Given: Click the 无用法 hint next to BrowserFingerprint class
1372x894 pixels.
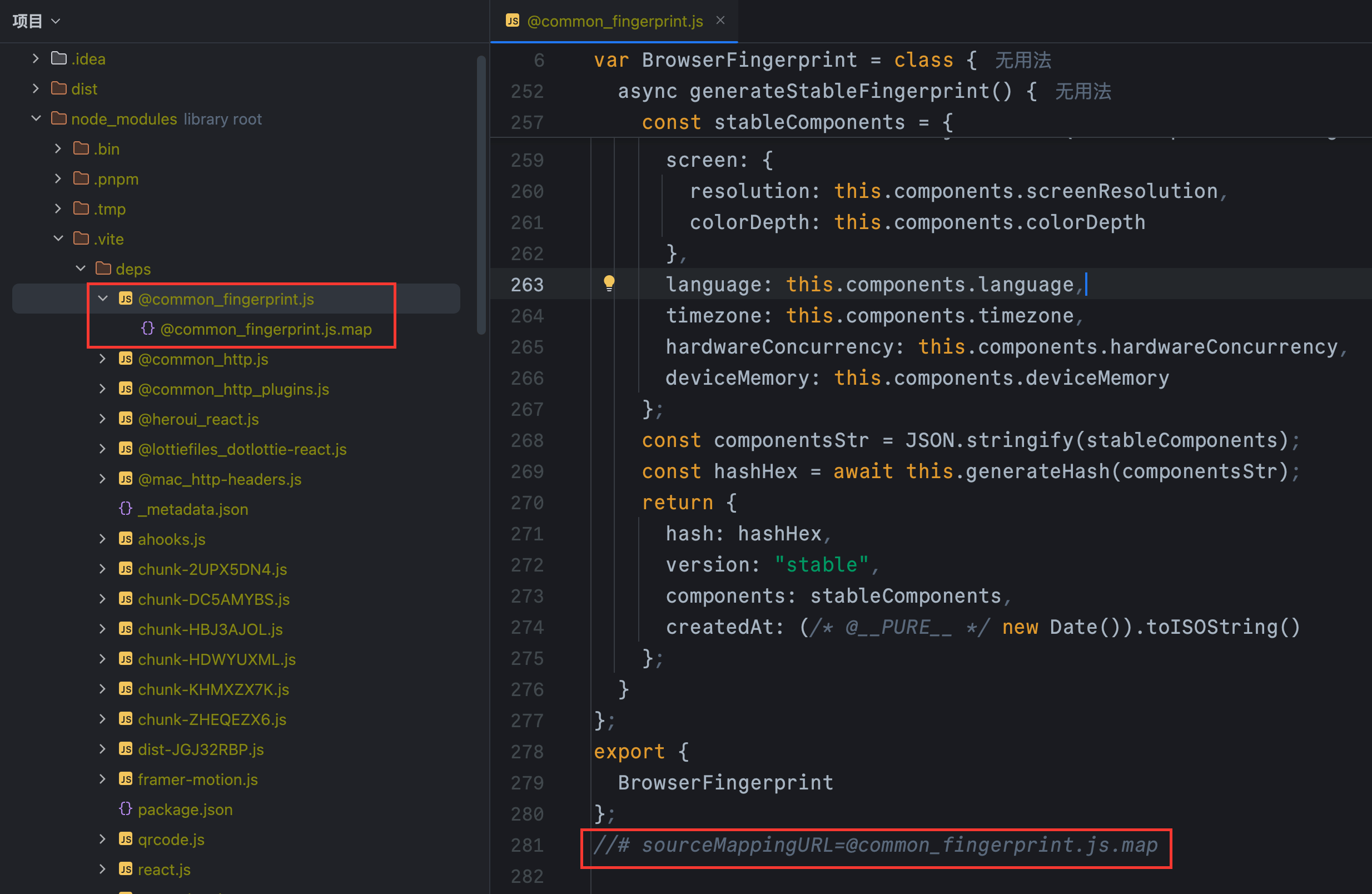Looking at the screenshot, I should point(1023,60).
